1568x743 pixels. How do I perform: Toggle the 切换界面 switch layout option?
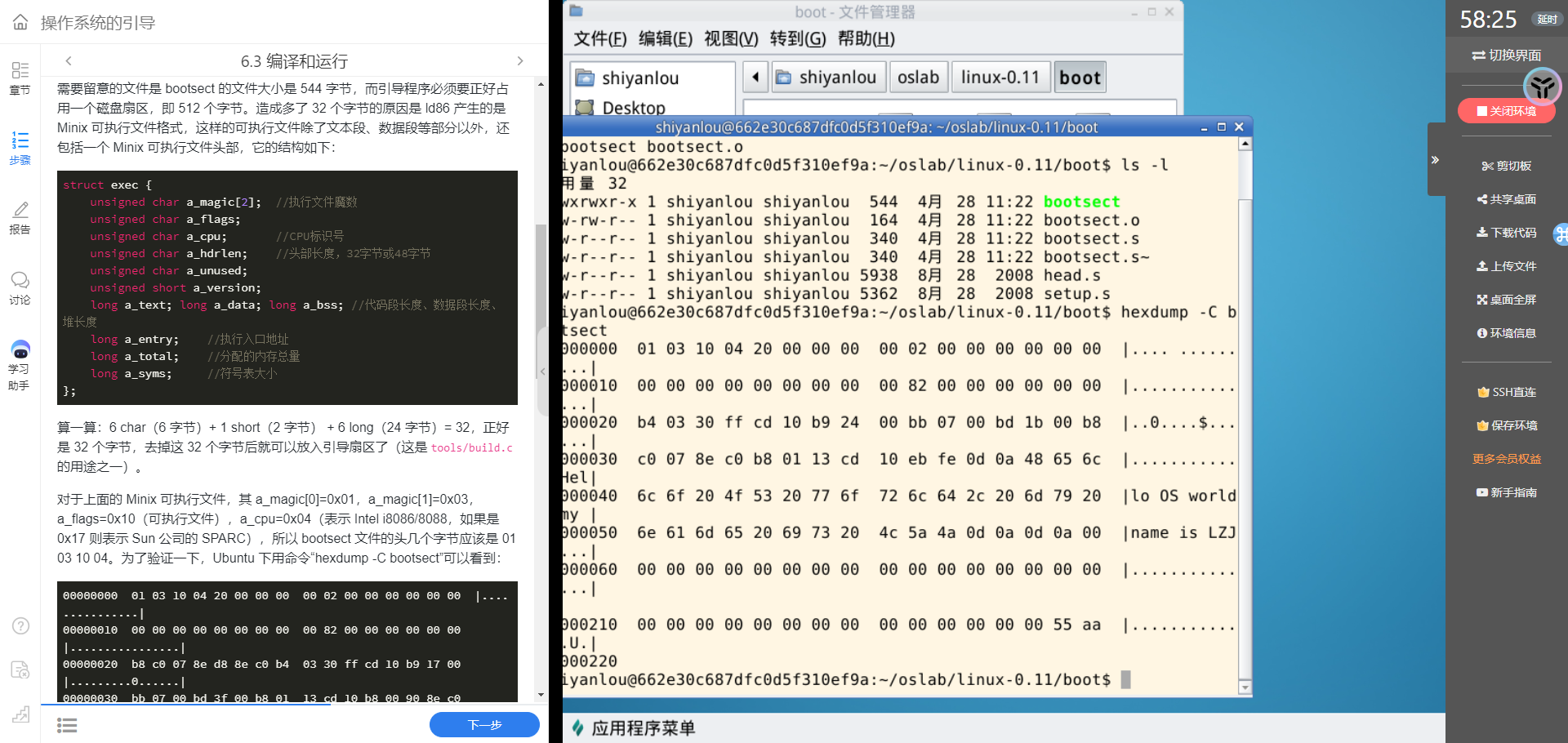(1507, 55)
